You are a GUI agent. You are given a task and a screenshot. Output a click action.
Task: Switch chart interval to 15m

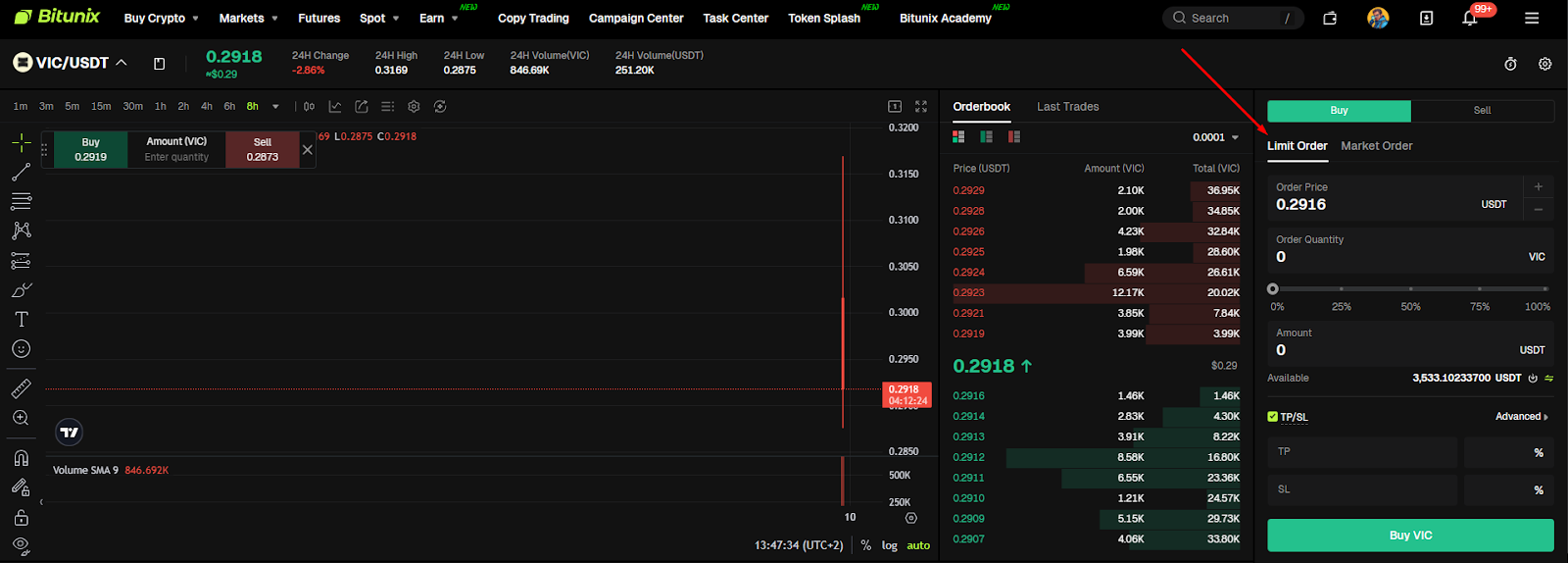(101, 107)
